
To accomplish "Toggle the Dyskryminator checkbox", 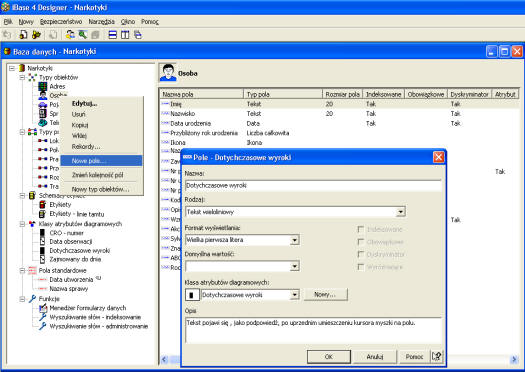I will click(x=361, y=254).
